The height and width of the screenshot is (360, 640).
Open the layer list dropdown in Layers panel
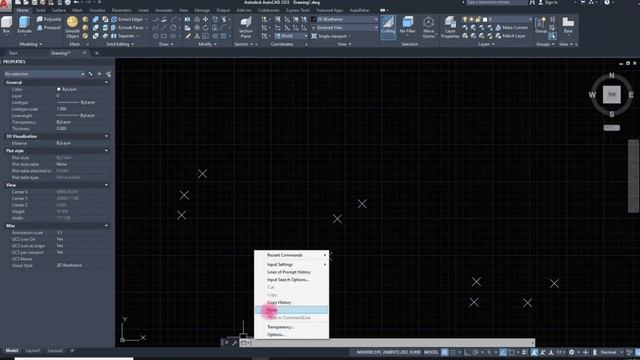pos(497,19)
